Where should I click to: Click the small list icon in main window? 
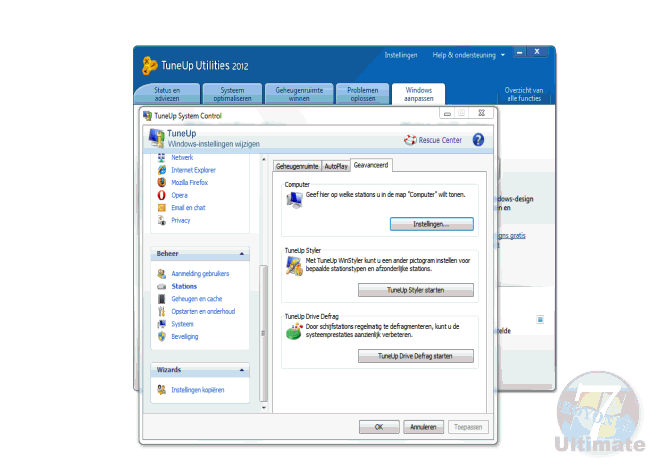pyautogui.click(x=540, y=320)
